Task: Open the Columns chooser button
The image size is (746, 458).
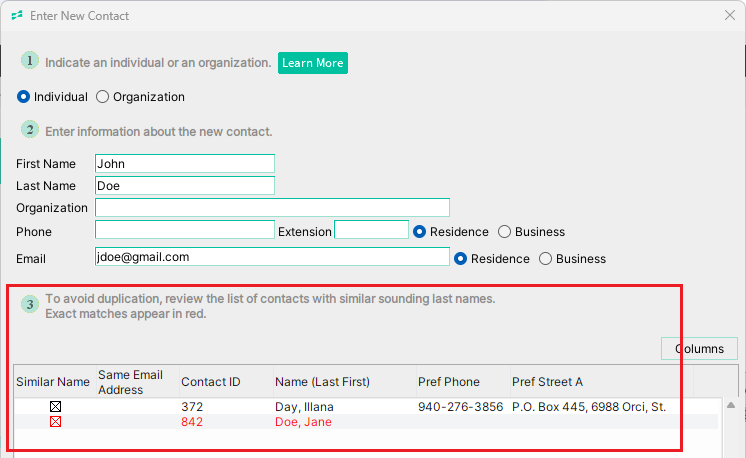Action: point(699,349)
